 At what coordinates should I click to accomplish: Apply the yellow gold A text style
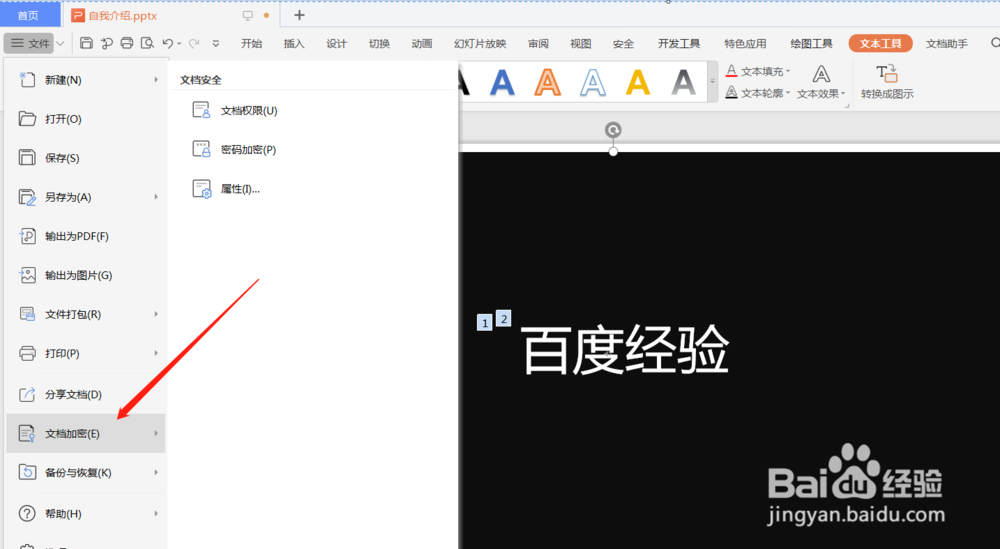point(638,82)
